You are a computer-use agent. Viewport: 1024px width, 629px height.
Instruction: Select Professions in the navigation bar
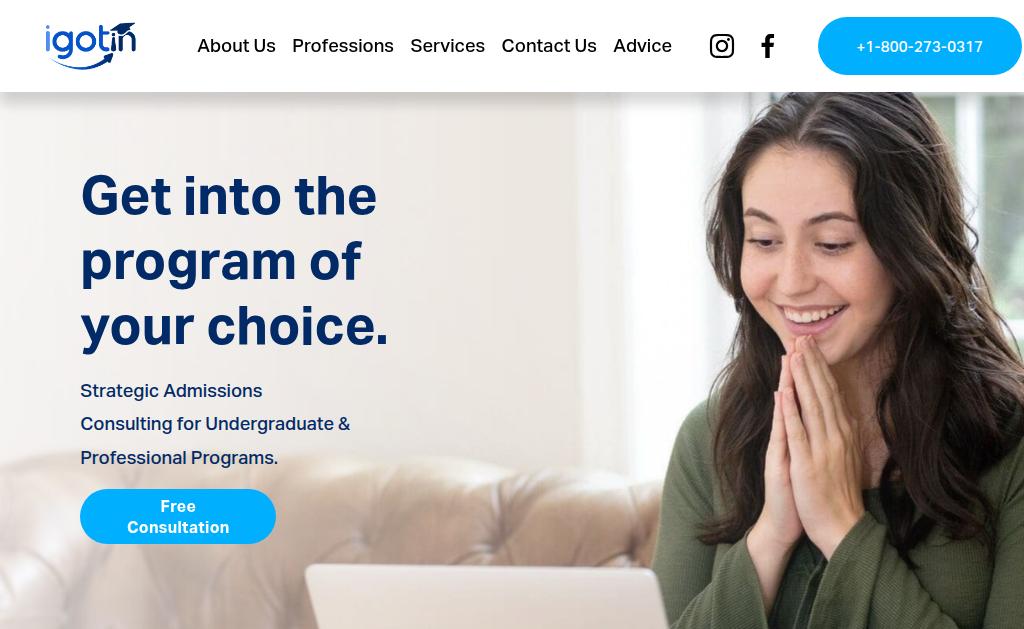click(x=343, y=46)
